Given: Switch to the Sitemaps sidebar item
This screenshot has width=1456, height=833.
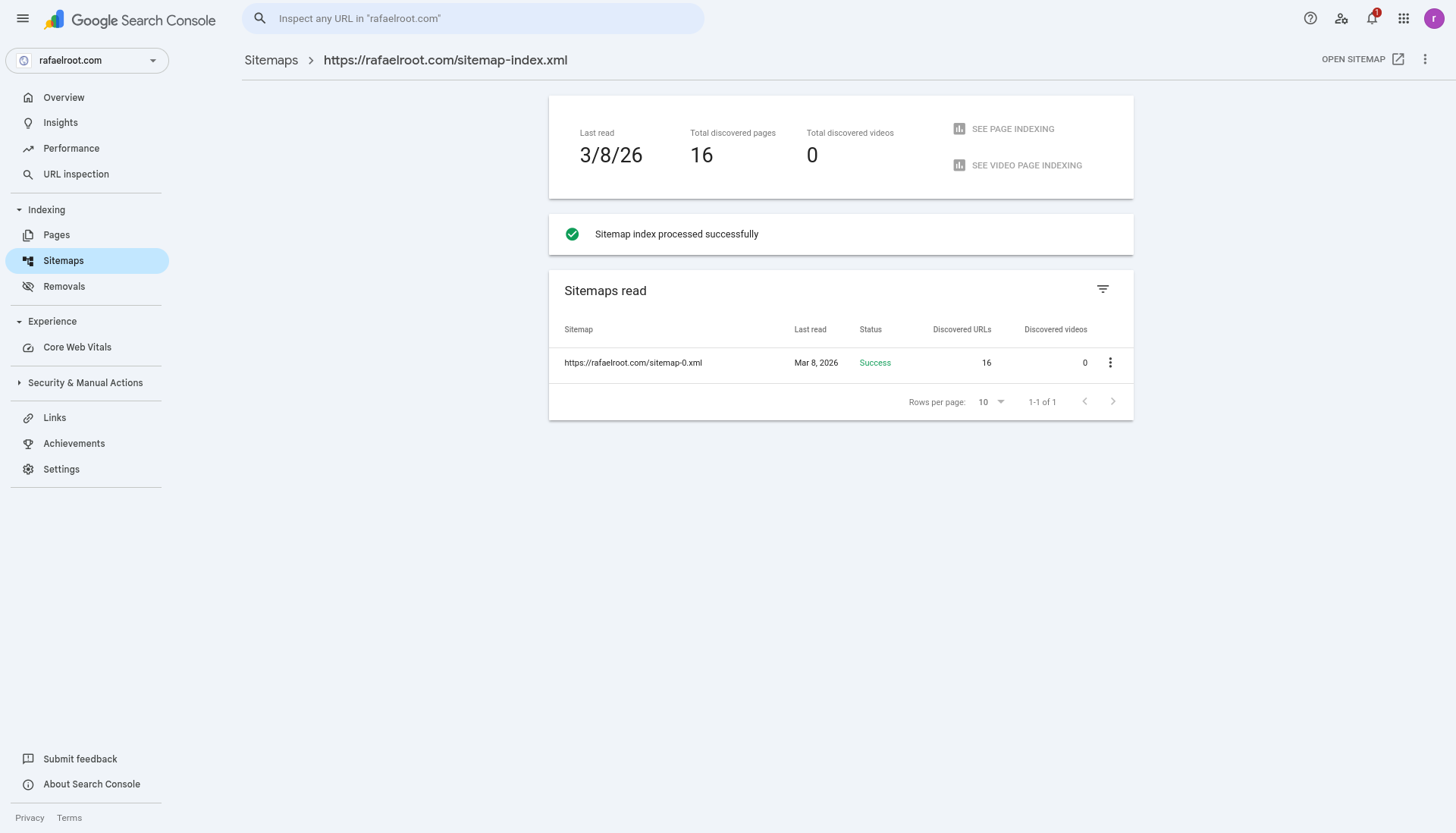Looking at the screenshot, I should pyautogui.click(x=63, y=260).
